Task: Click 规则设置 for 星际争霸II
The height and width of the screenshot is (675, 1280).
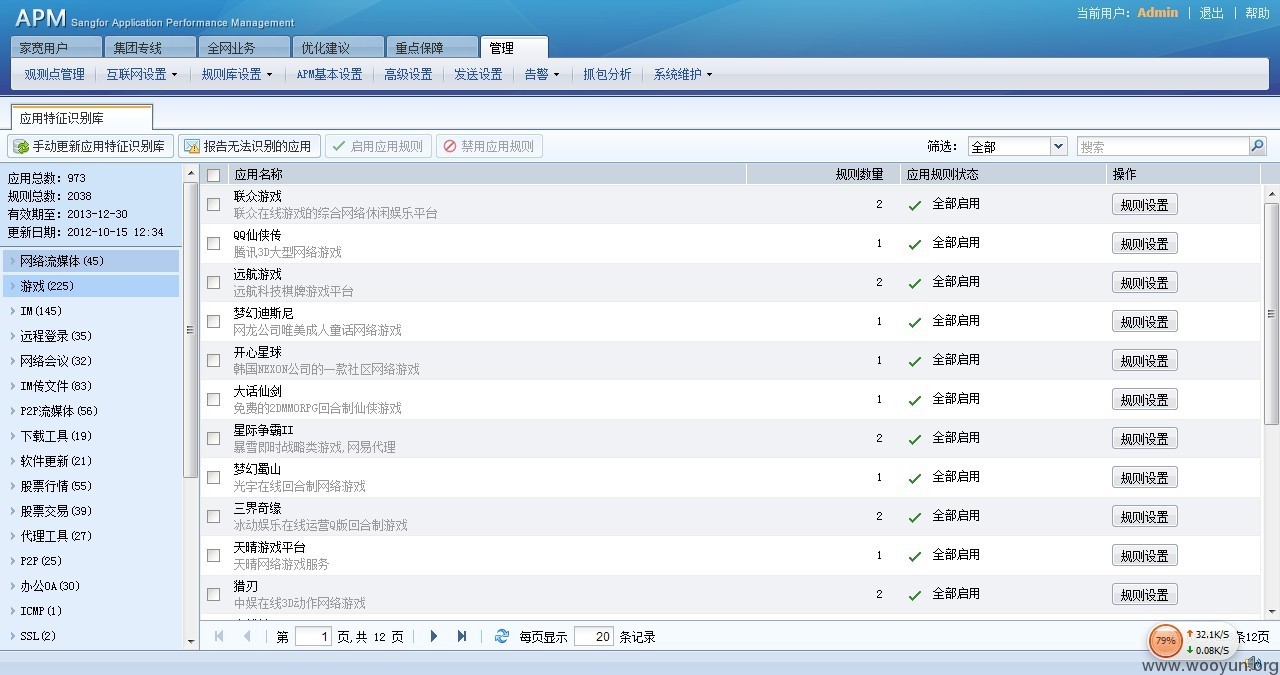Action: click(1144, 438)
